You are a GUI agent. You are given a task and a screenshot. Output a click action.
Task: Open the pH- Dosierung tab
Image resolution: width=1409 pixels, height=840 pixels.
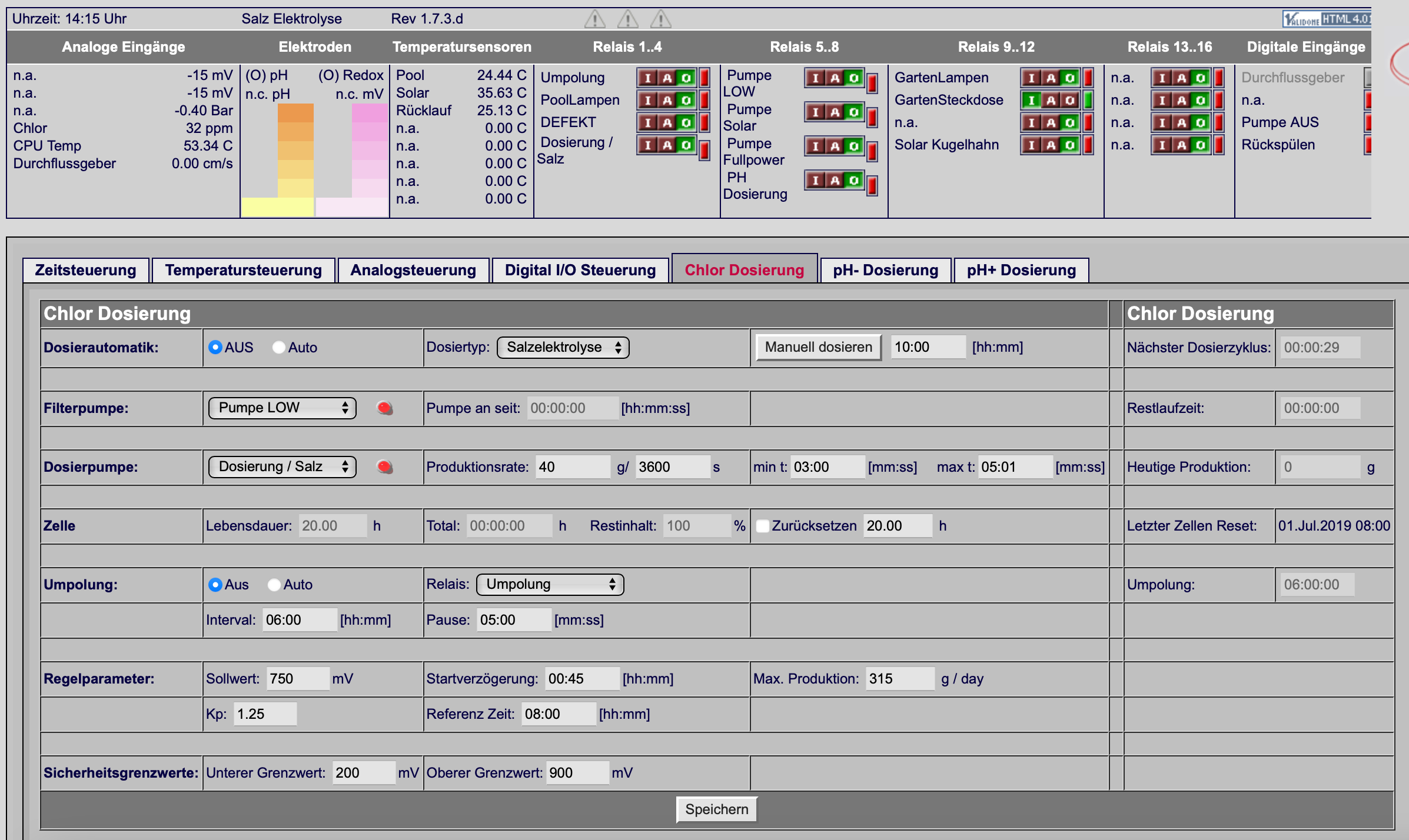[x=885, y=270]
